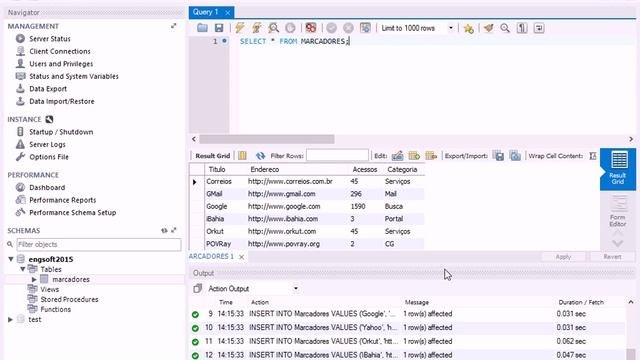Viewport: 640px width, 360px height.
Task: Click the Revert button
Action: [612, 257]
